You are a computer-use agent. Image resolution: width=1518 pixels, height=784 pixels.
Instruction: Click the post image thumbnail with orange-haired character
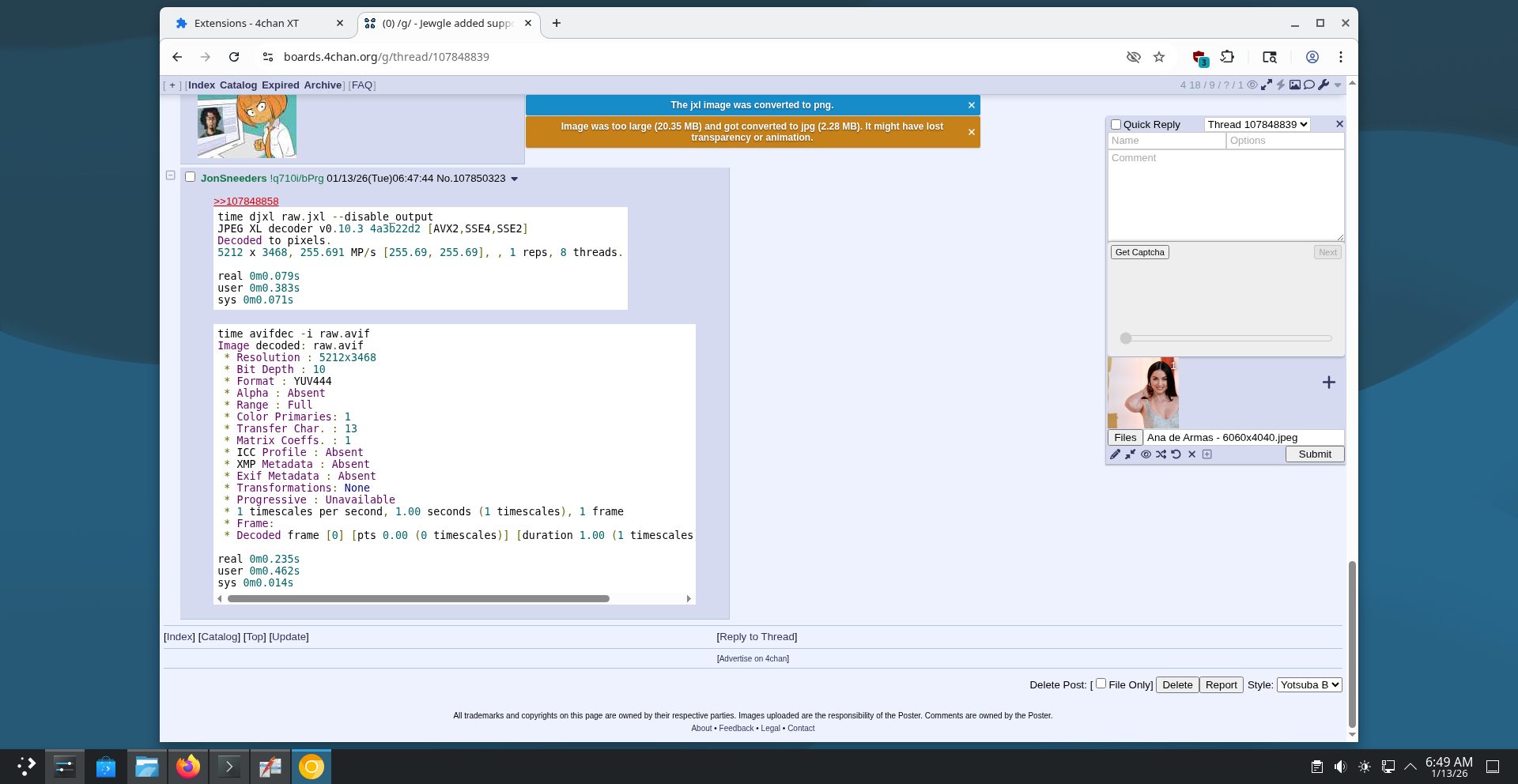point(247,126)
